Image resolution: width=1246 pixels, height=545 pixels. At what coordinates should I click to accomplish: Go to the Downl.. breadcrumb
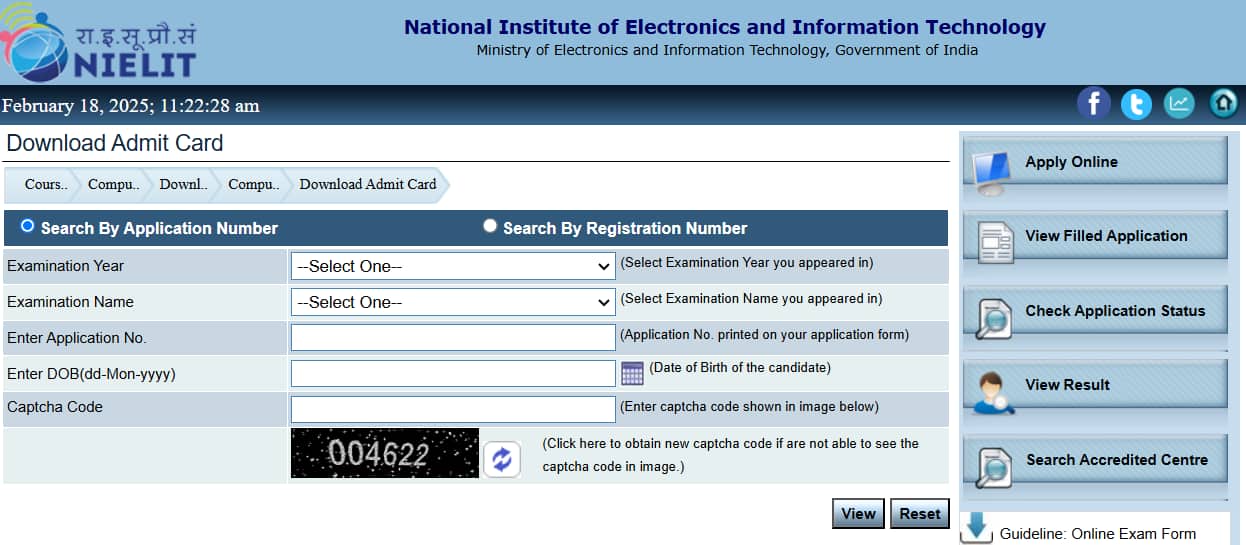tap(184, 184)
